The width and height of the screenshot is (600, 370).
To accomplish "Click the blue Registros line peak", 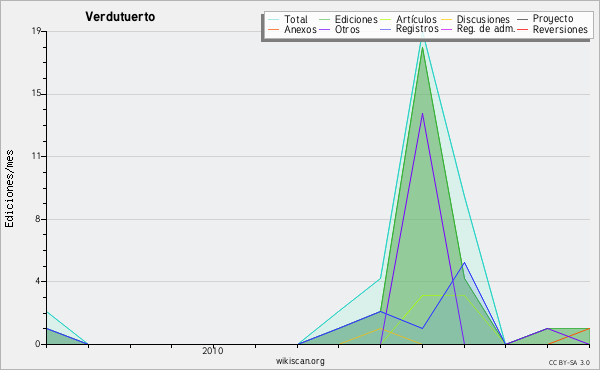I will [x=464, y=262].
